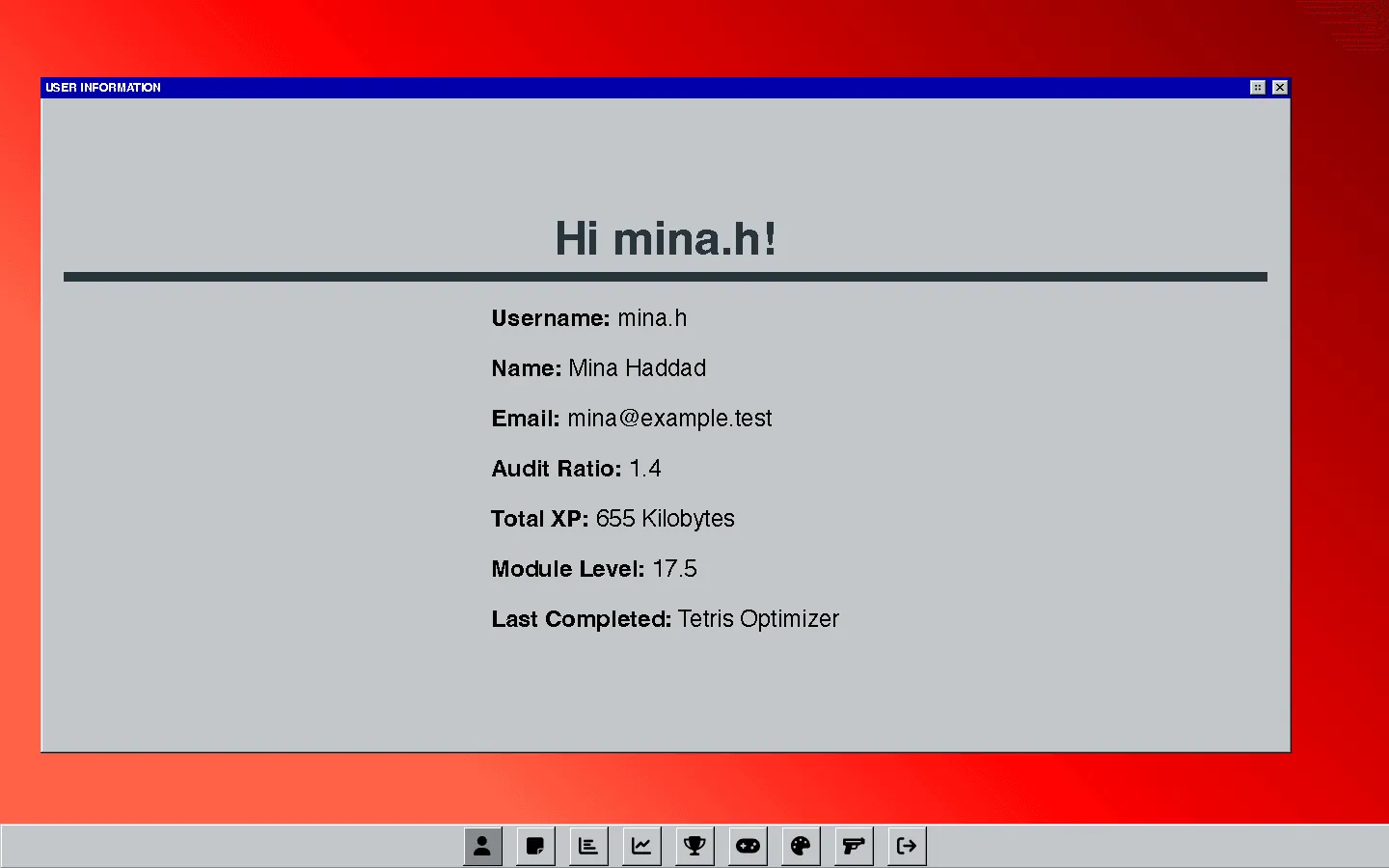1389x868 pixels.
Task: Click the 'Hi mina.h!' heading
Action: coord(666,238)
